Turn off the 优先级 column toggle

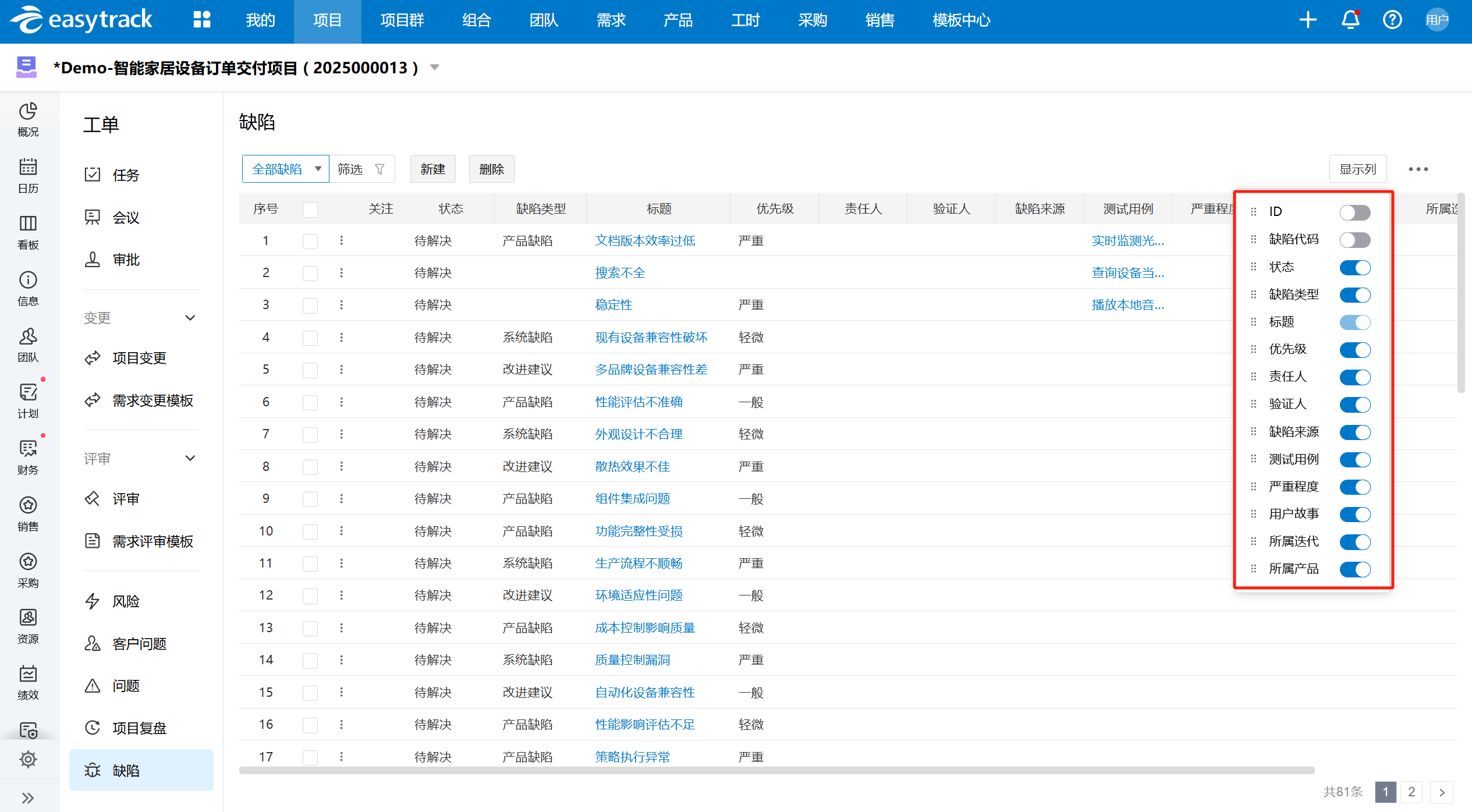click(x=1354, y=350)
